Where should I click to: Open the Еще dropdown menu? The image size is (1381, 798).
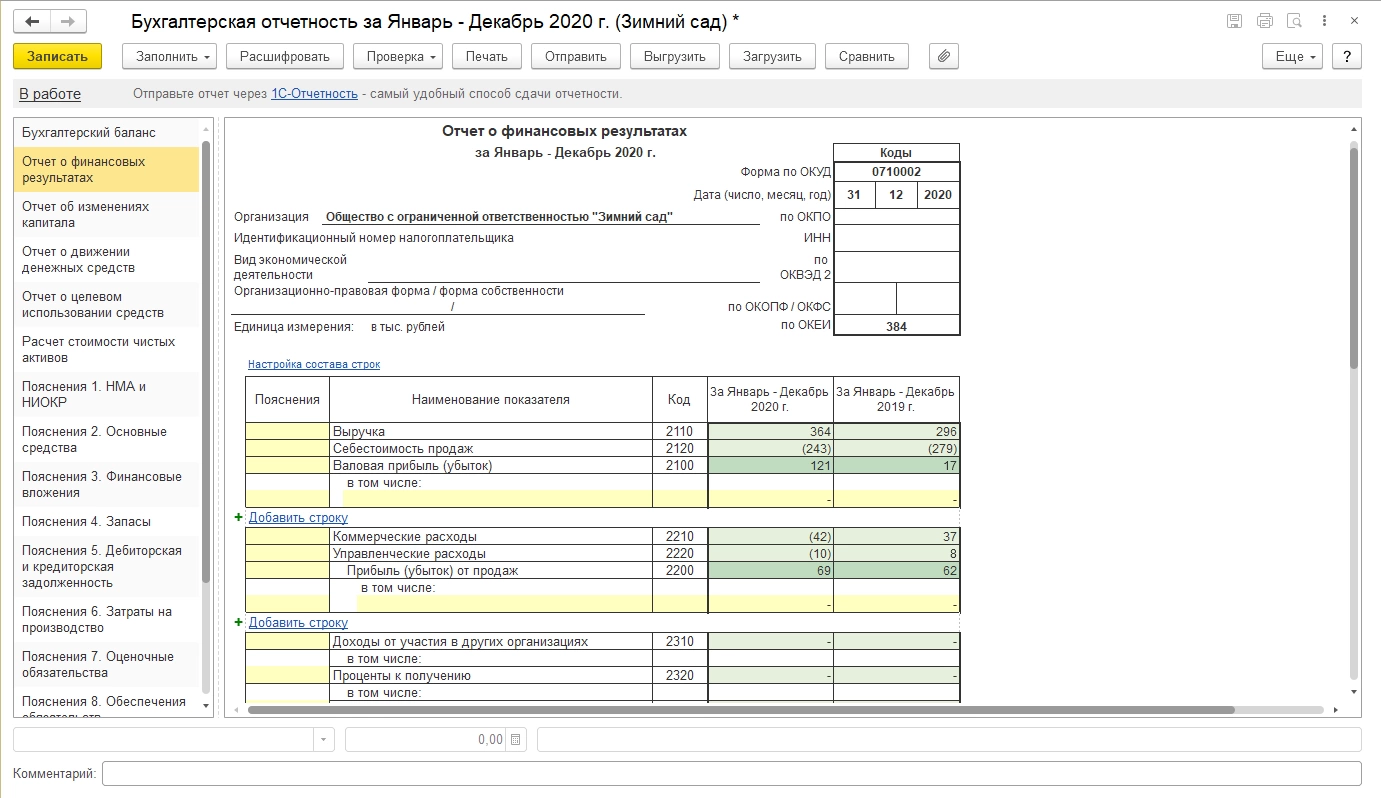pyautogui.click(x=1292, y=57)
